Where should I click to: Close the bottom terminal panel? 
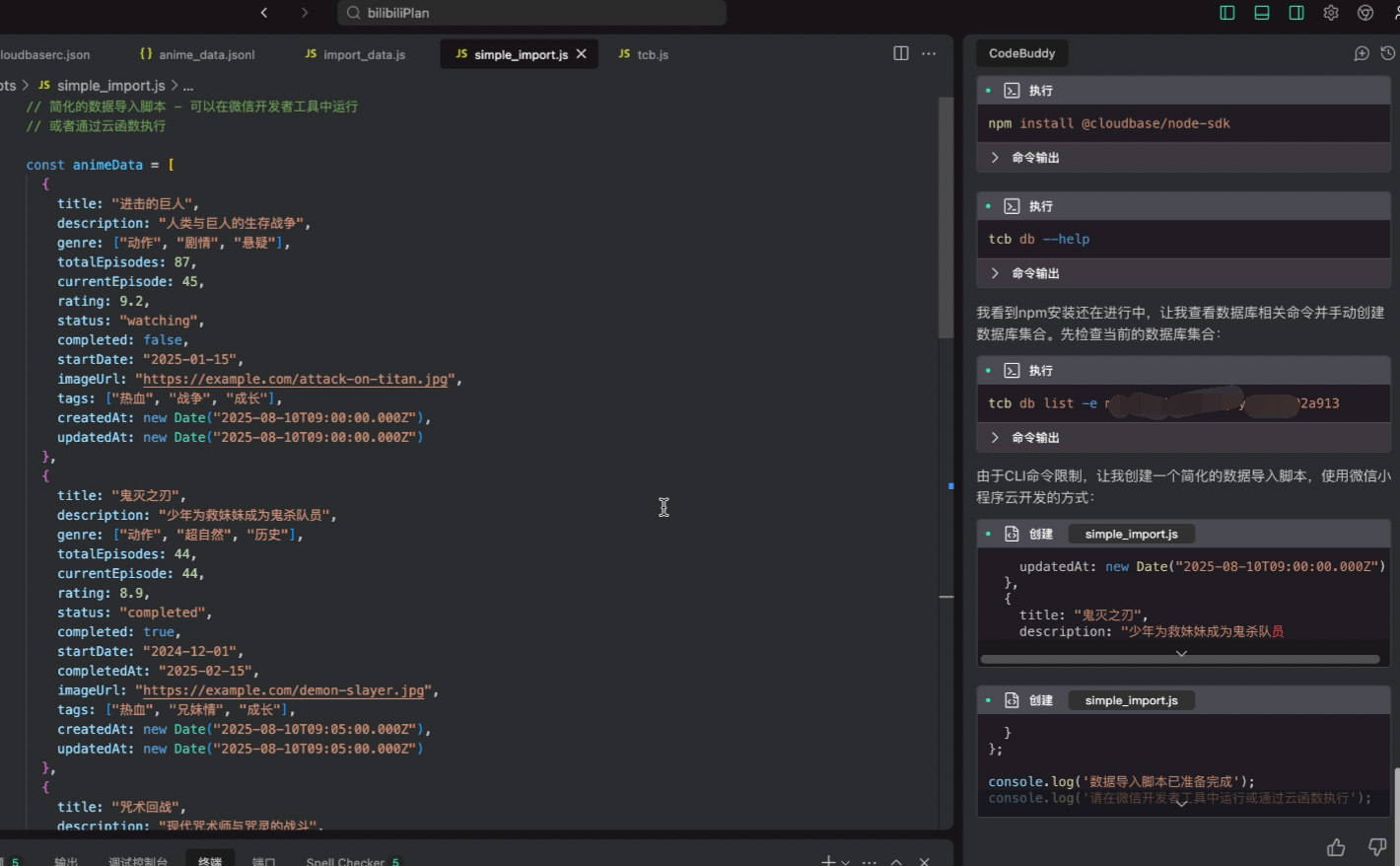pyautogui.click(x=924, y=861)
